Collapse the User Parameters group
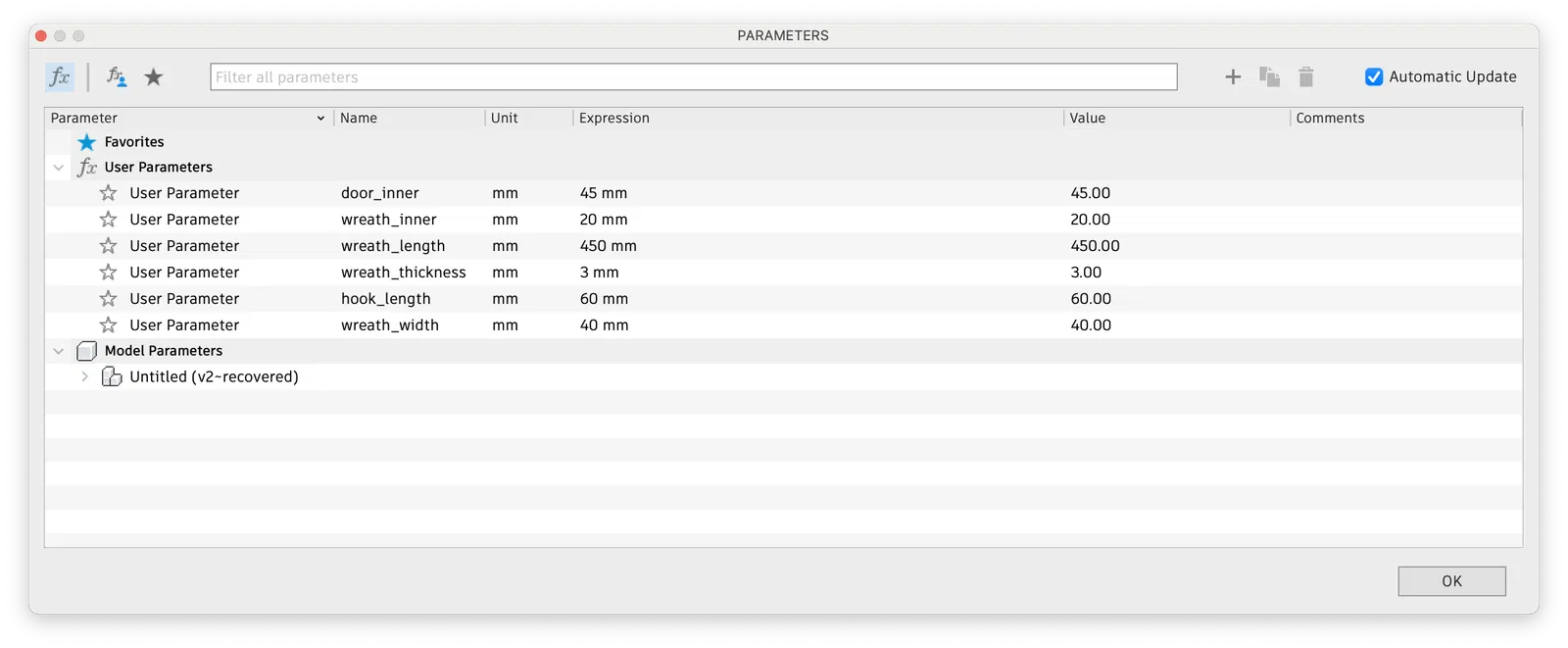The height and width of the screenshot is (648, 1568). point(59,168)
